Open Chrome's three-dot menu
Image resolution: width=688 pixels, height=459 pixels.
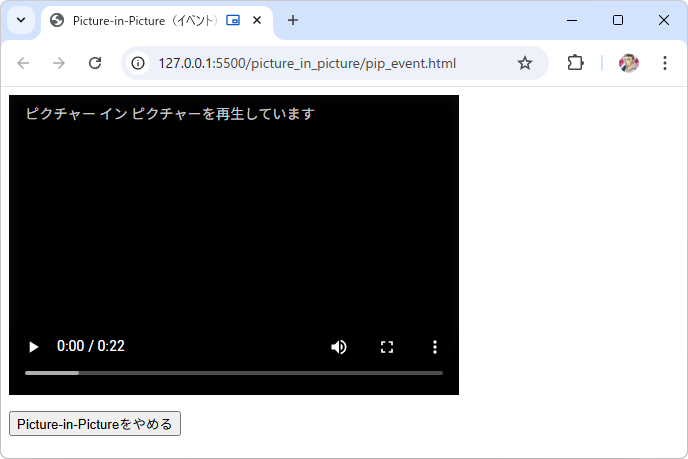(x=665, y=63)
